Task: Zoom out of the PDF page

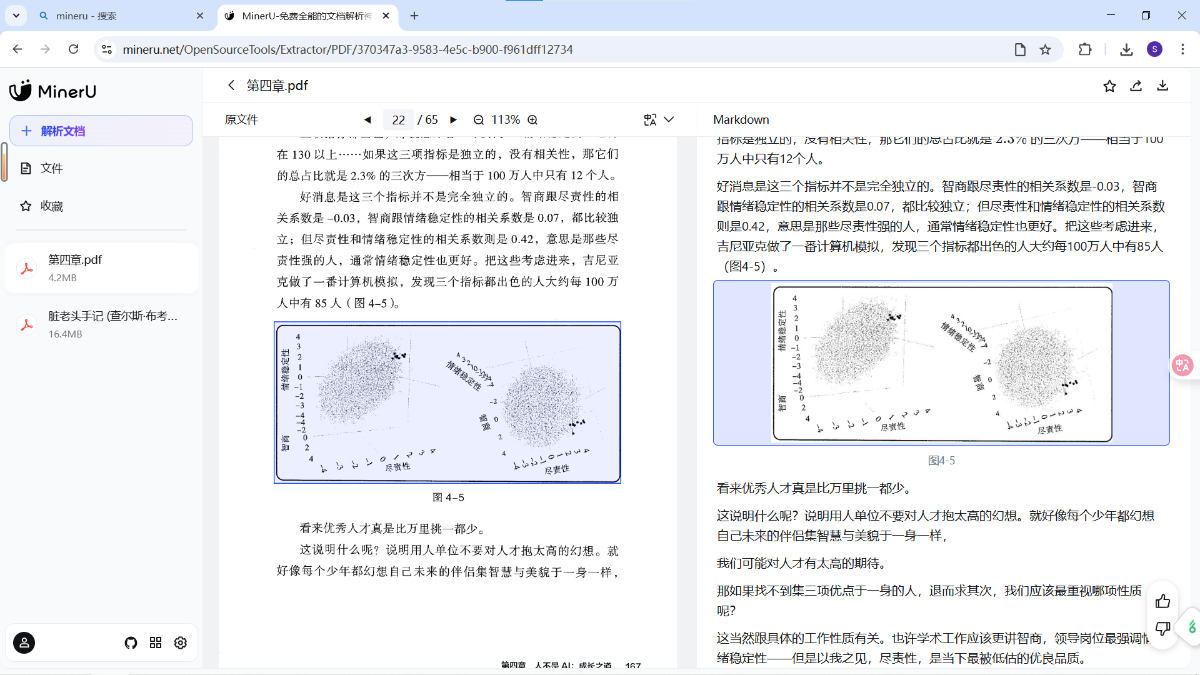Action: pos(479,120)
